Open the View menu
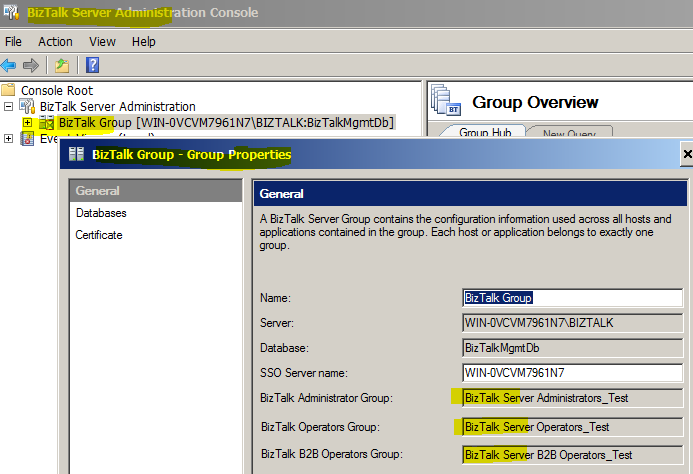 [102, 42]
